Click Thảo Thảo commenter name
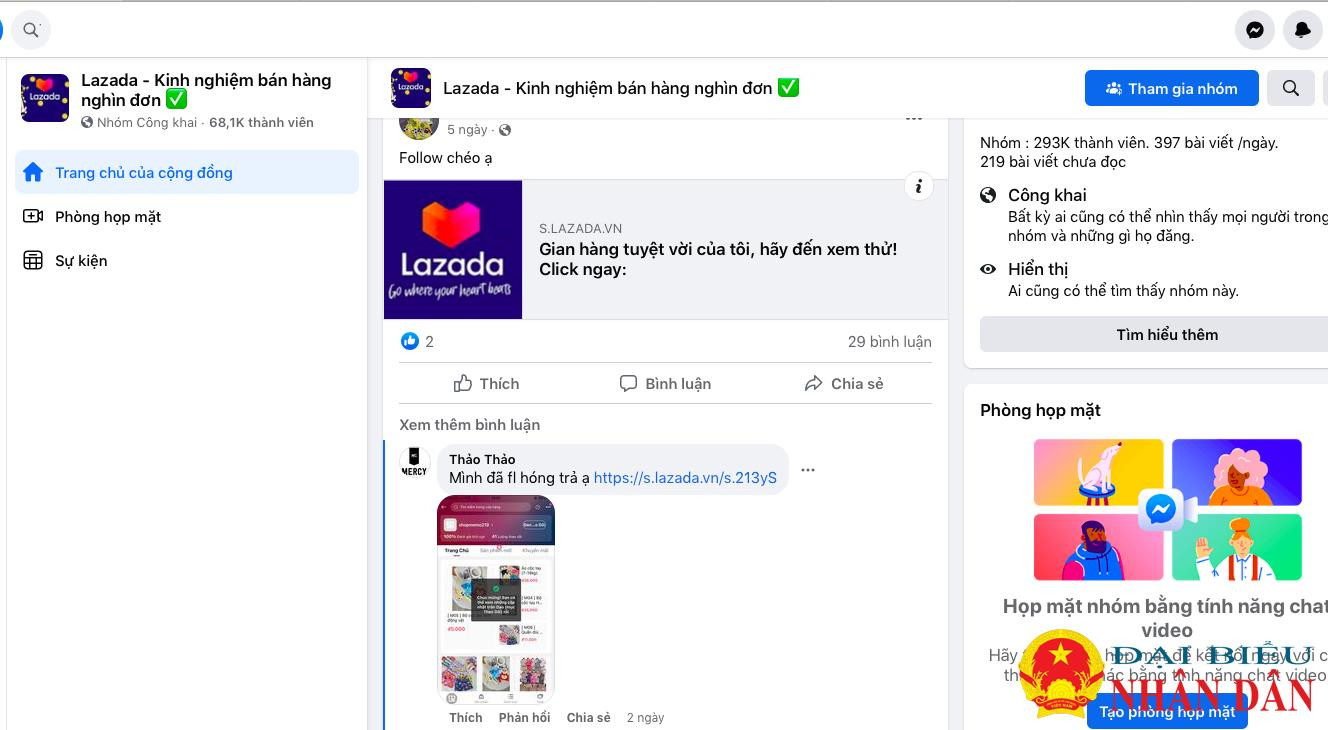1328x730 pixels. coord(482,459)
